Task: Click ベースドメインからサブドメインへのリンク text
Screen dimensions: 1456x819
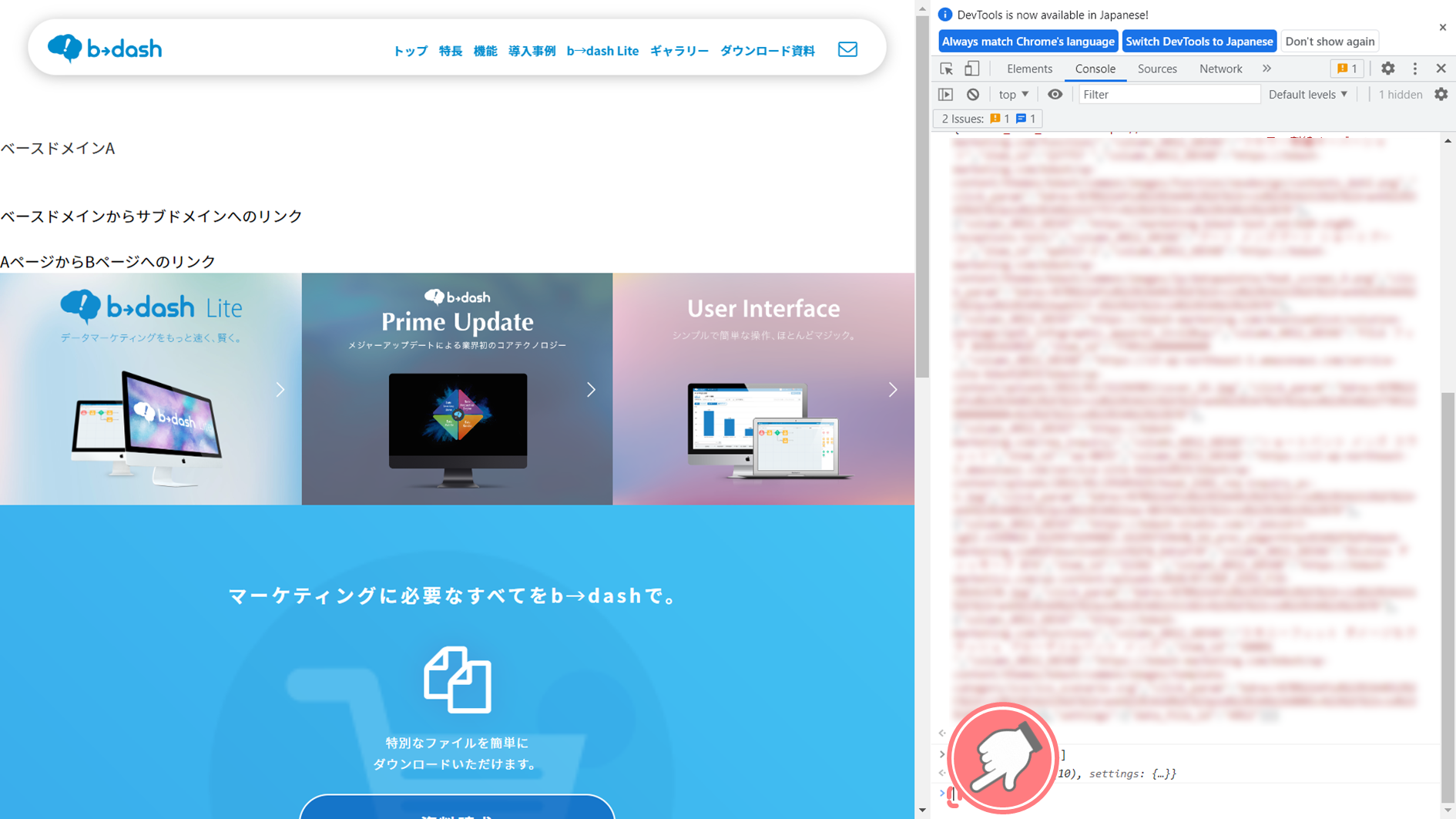Action: point(151,216)
